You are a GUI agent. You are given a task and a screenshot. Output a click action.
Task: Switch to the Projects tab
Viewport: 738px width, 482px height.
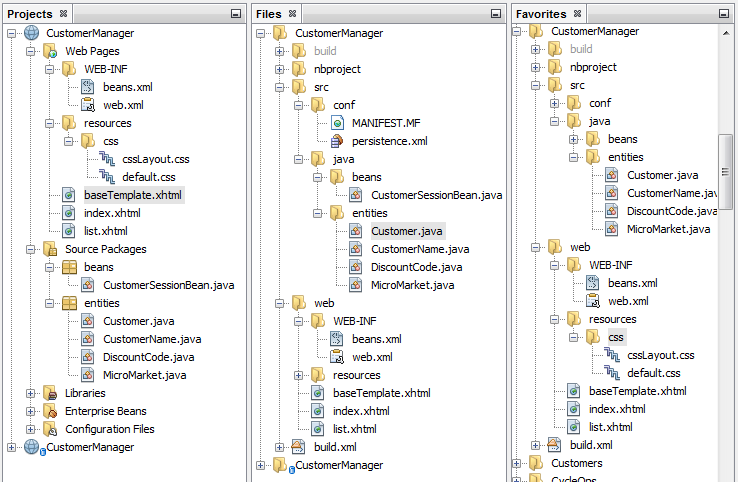[30, 13]
